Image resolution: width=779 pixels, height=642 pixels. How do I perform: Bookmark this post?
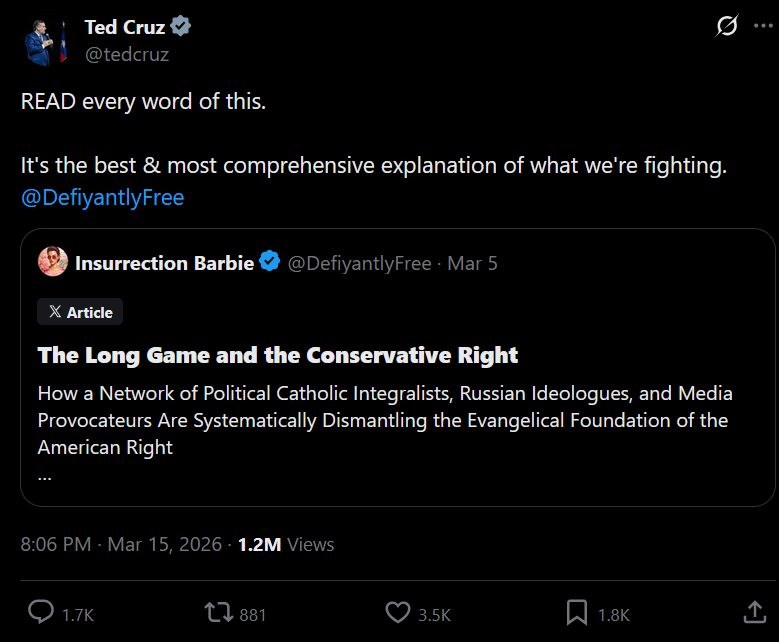[577, 613]
